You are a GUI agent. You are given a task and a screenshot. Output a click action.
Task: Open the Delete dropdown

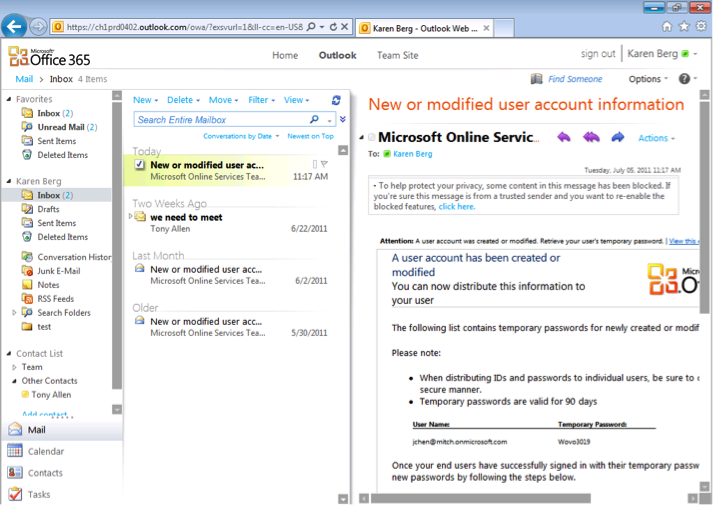tap(183, 100)
